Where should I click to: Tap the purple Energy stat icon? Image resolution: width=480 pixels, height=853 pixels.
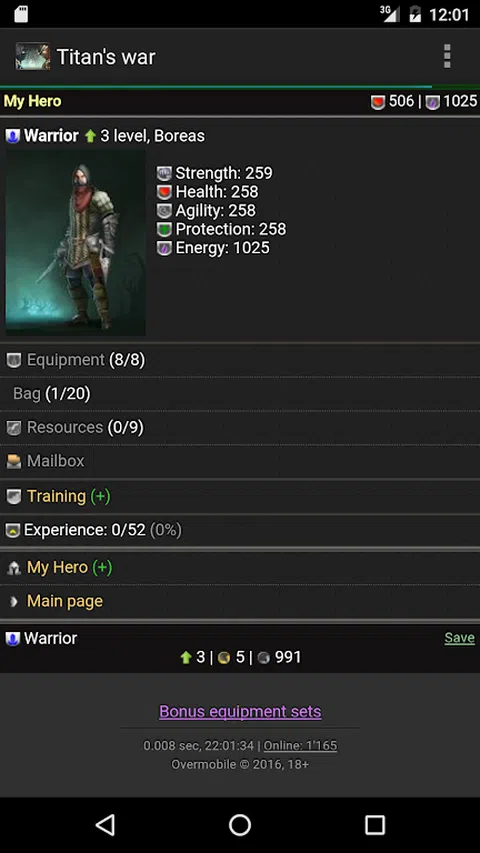click(164, 248)
